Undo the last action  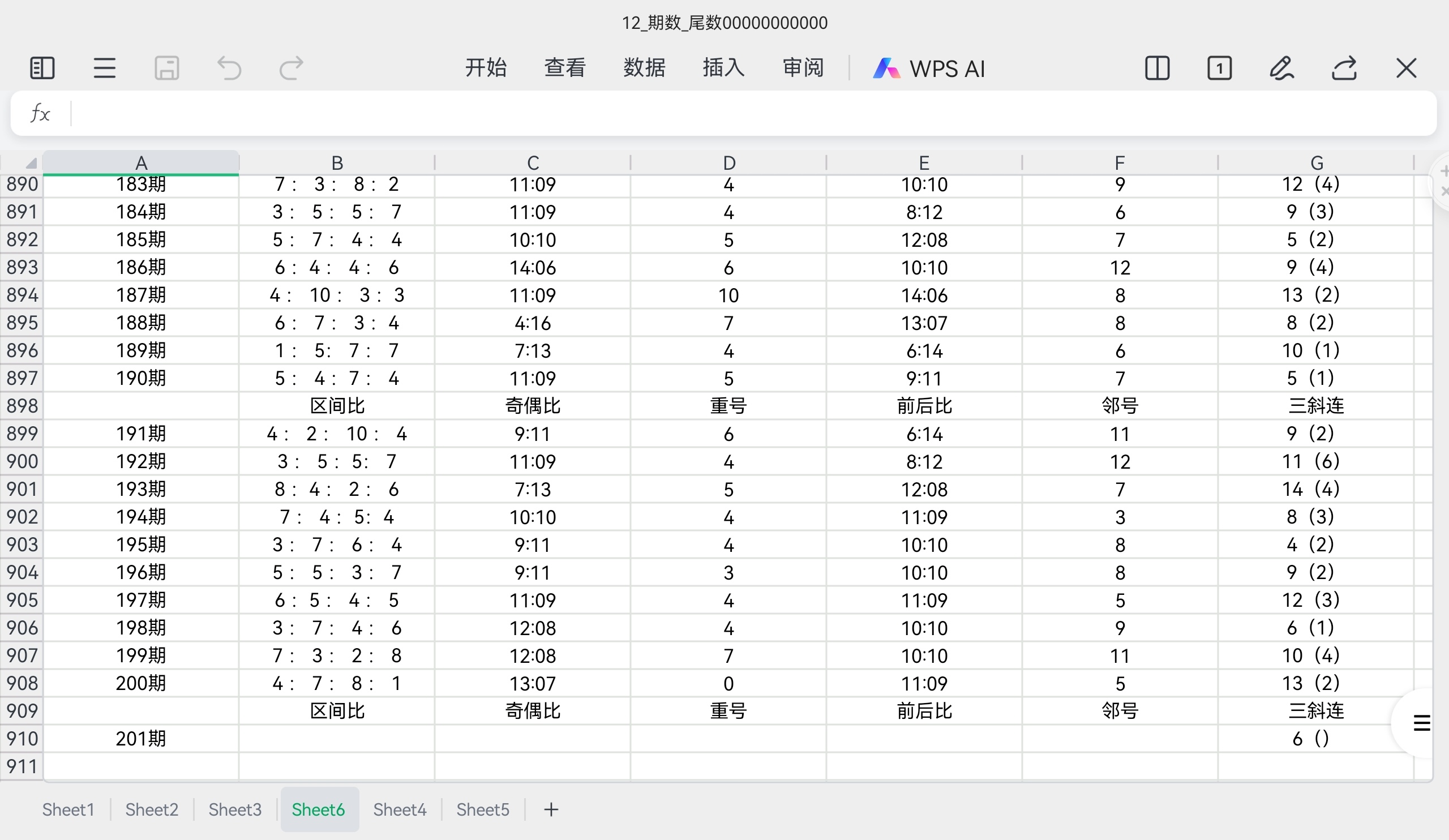(x=229, y=68)
